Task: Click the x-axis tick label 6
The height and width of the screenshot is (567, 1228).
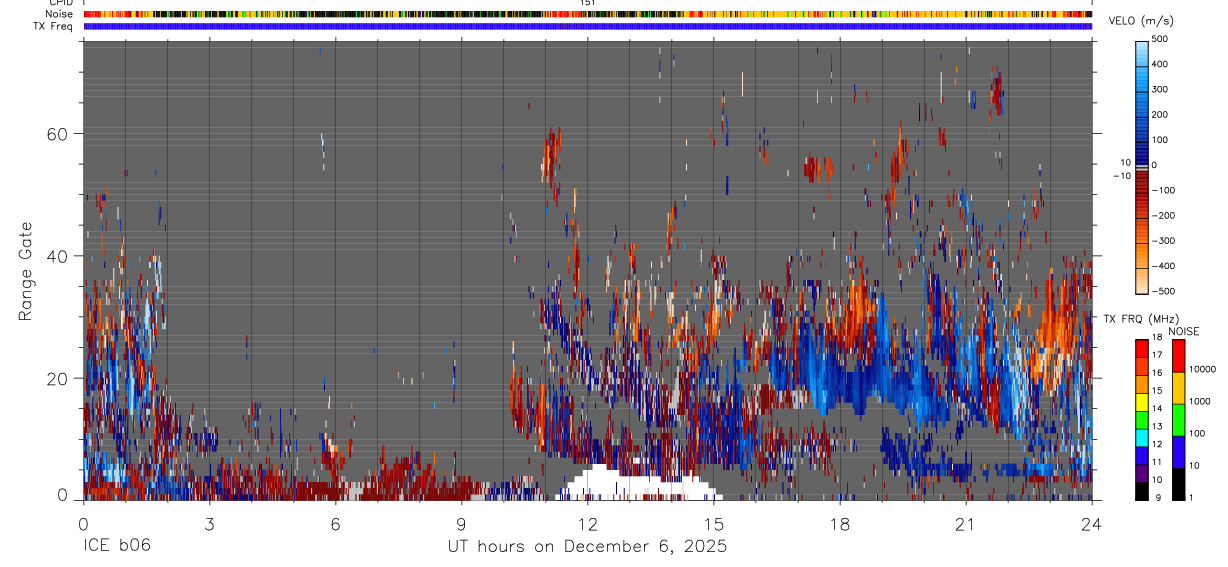Action: point(335,525)
